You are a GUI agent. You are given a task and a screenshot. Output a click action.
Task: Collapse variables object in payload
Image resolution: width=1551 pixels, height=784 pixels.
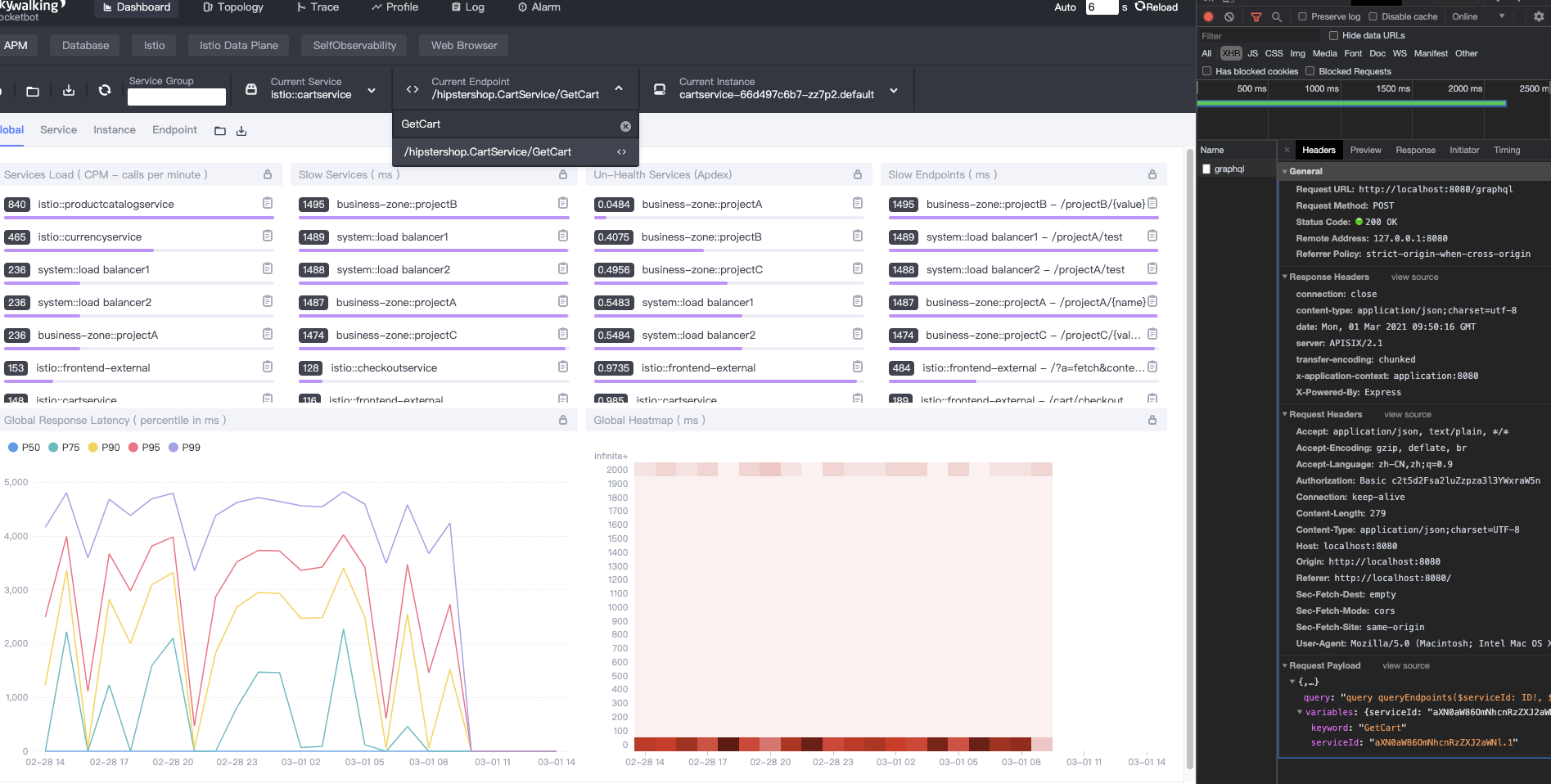pos(1300,712)
